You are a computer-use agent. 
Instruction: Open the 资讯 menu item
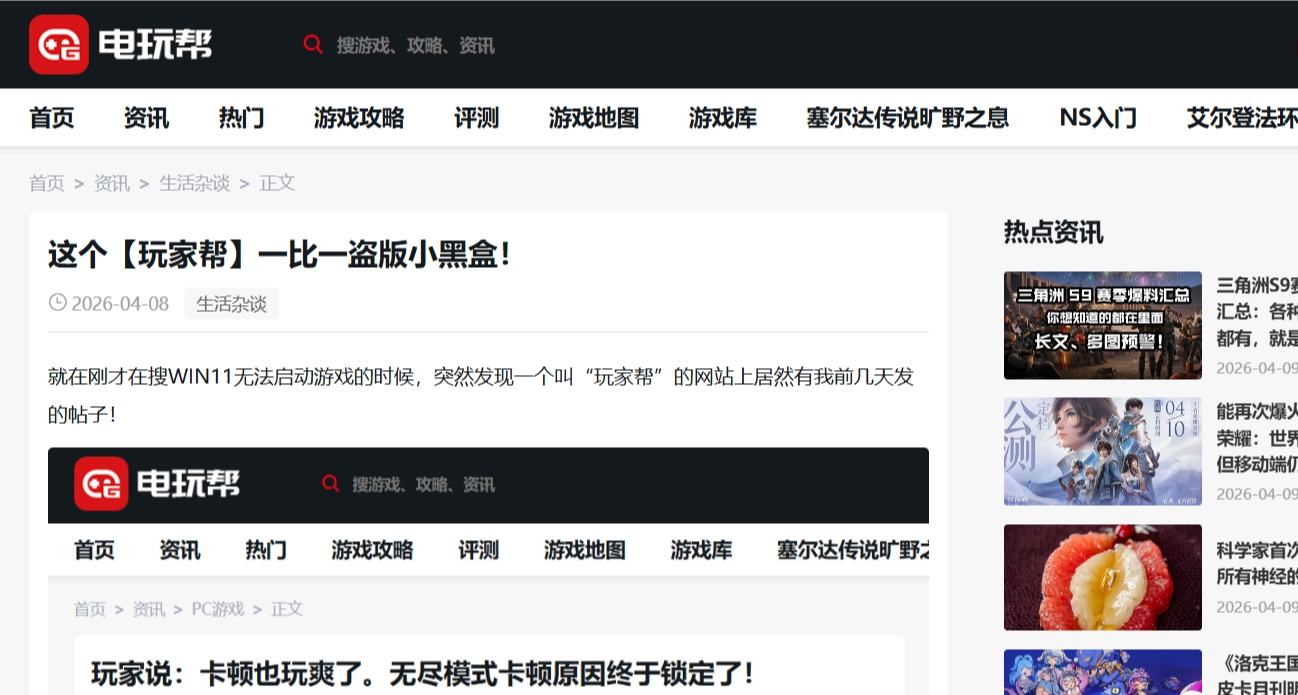[145, 118]
